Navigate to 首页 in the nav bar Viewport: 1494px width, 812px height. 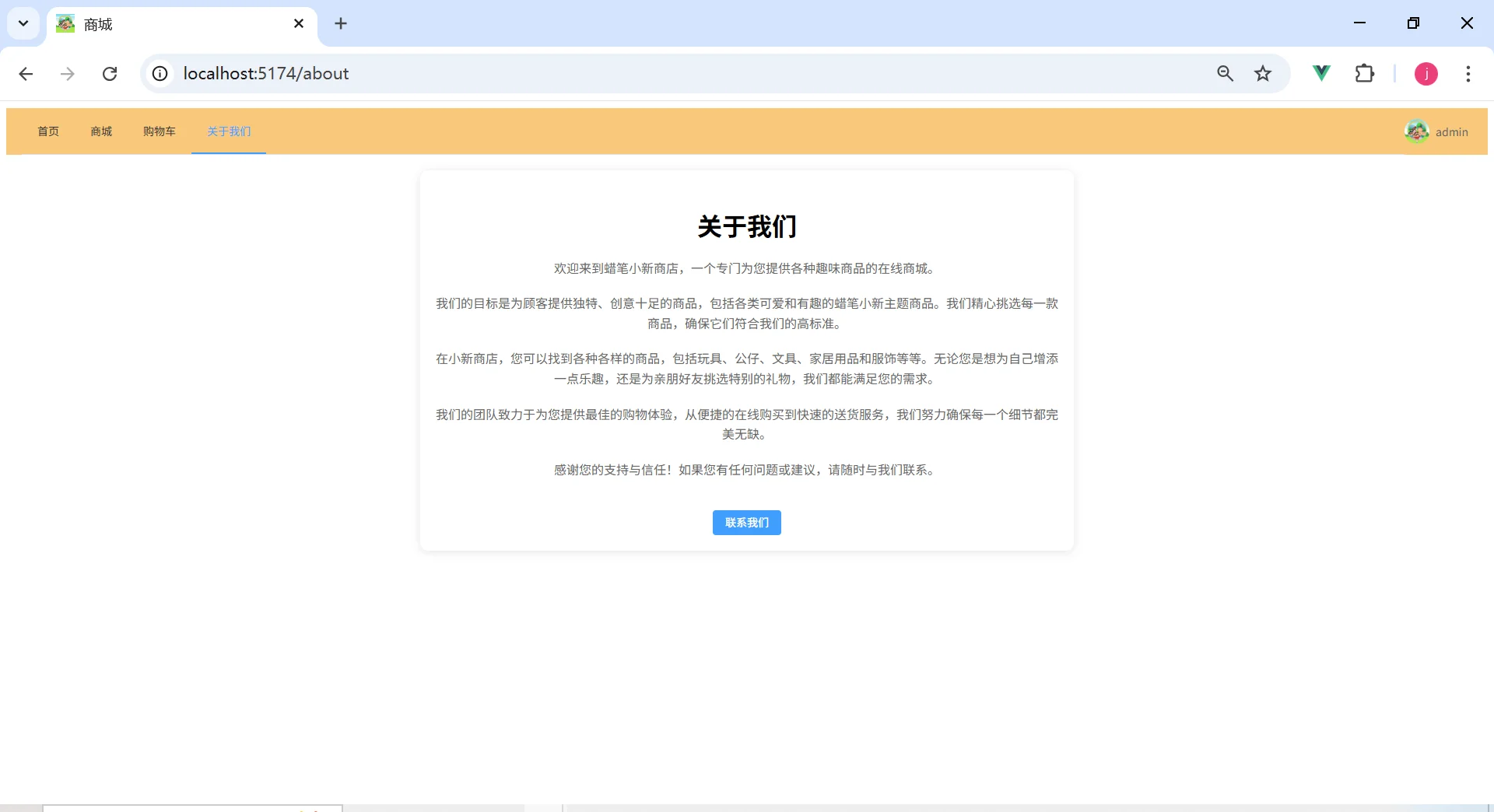click(48, 131)
